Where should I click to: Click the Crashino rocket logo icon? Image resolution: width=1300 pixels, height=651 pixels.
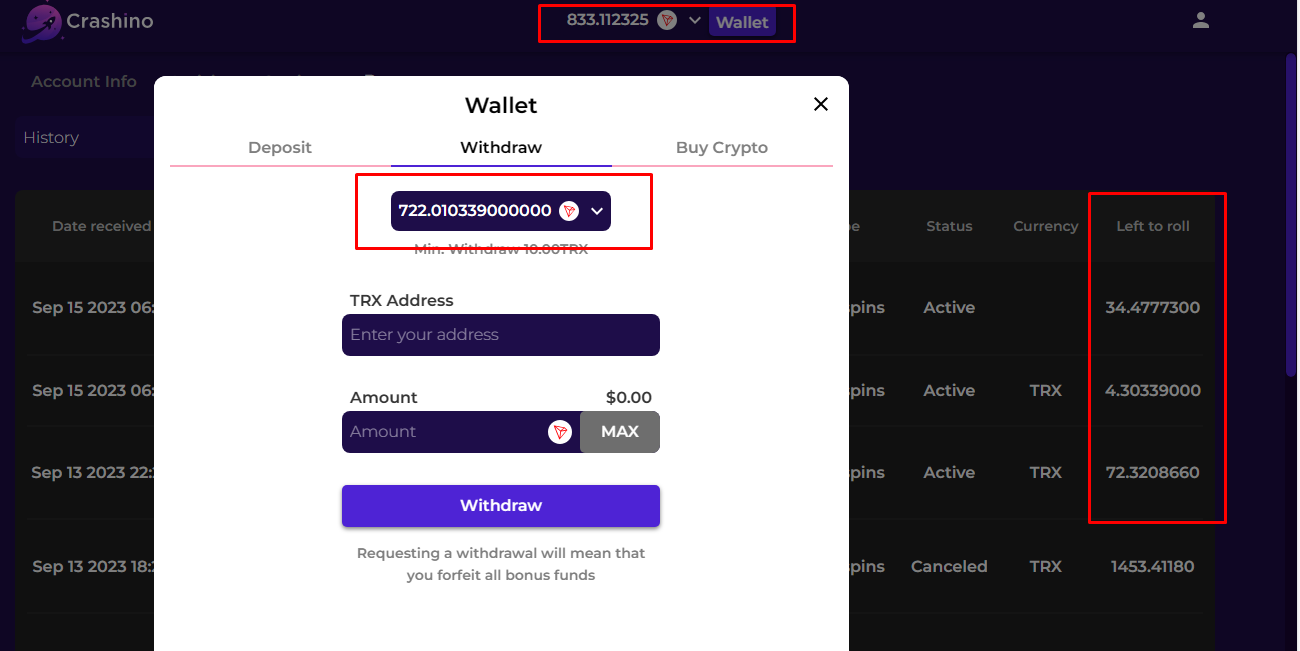click(x=42, y=22)
